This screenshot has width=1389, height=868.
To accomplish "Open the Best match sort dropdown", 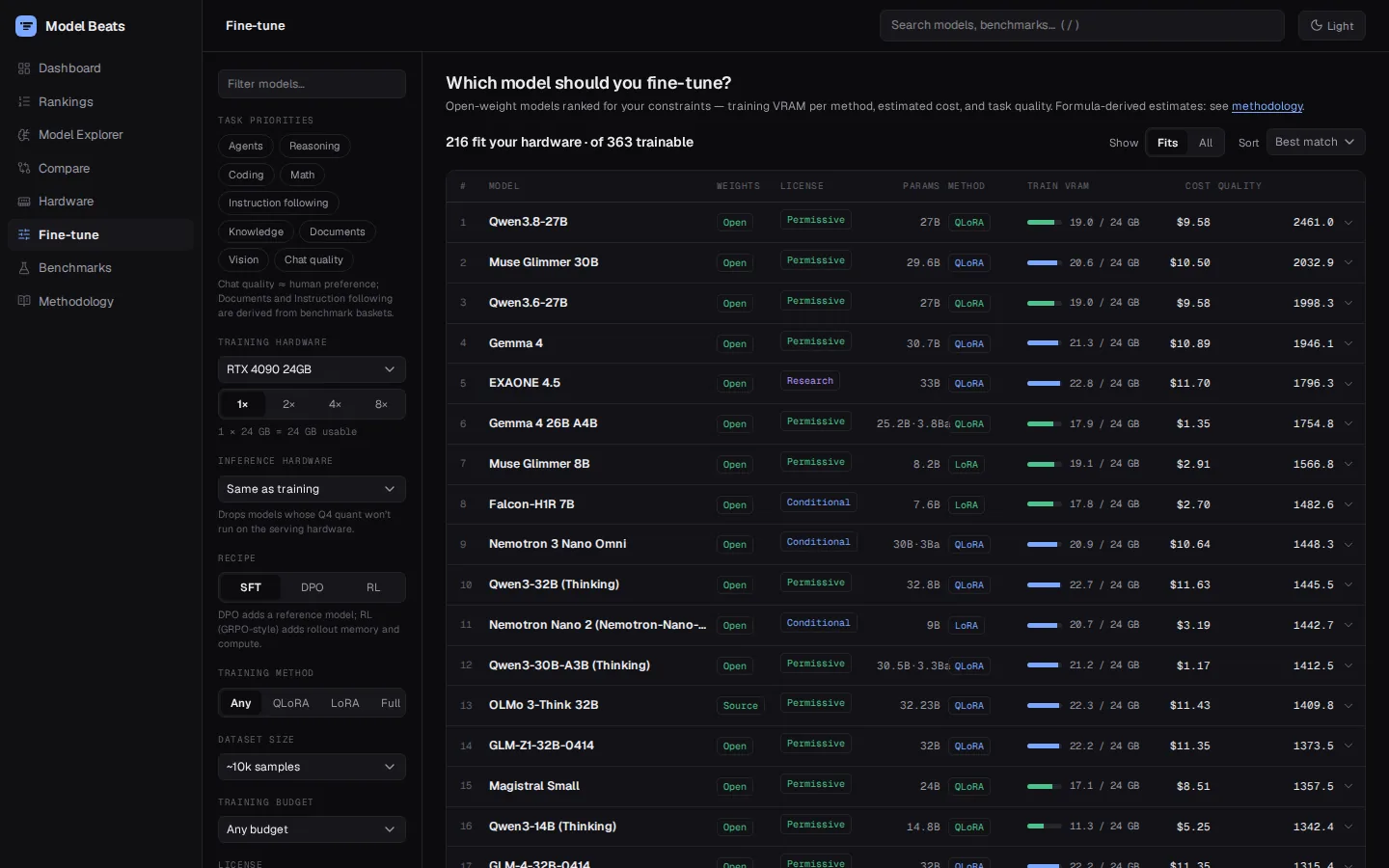I will point(1316,142).
